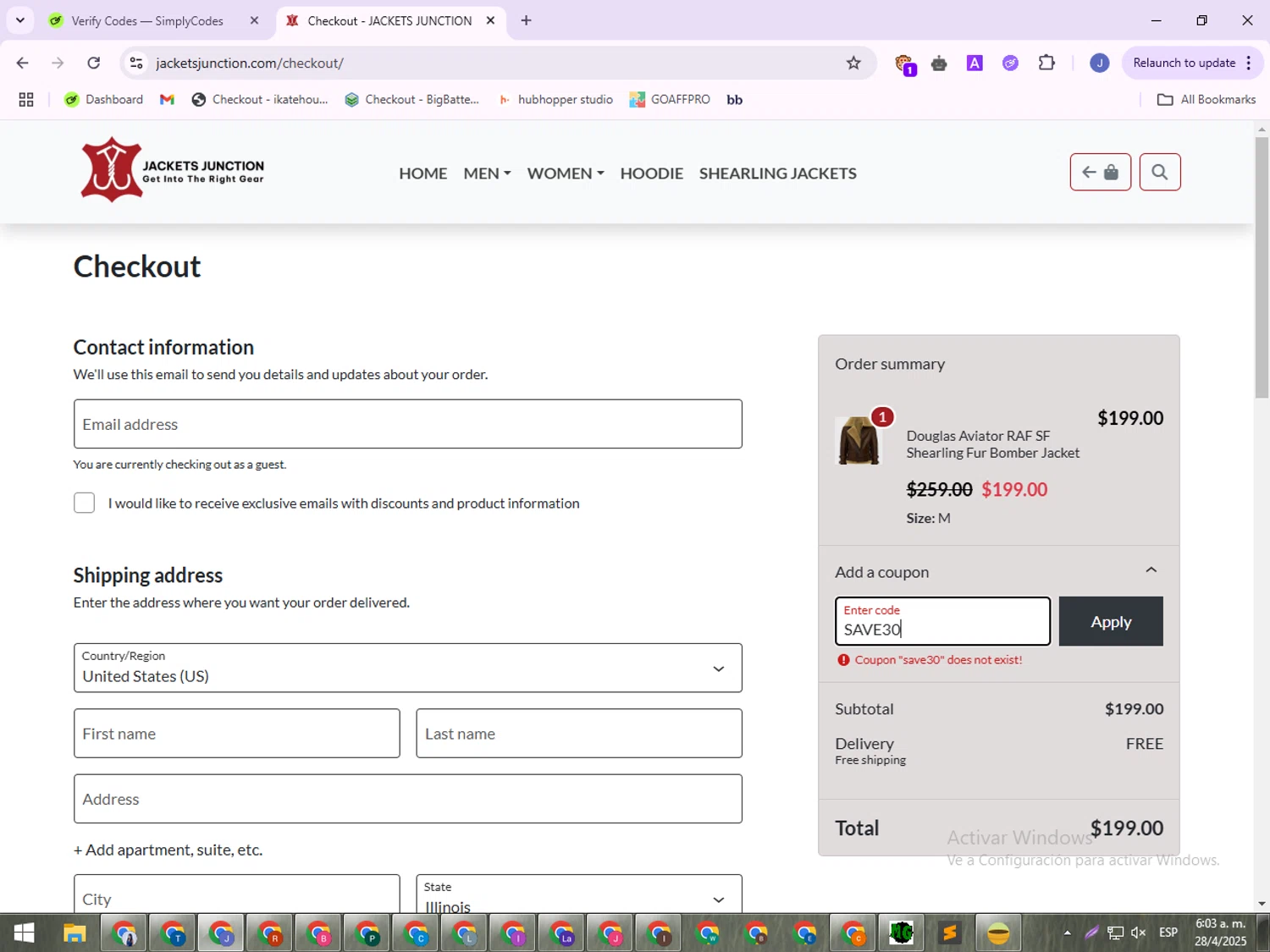1270x952 pixels.
Task: Open the Country/Region dropdown
Action: coord(407,668)
